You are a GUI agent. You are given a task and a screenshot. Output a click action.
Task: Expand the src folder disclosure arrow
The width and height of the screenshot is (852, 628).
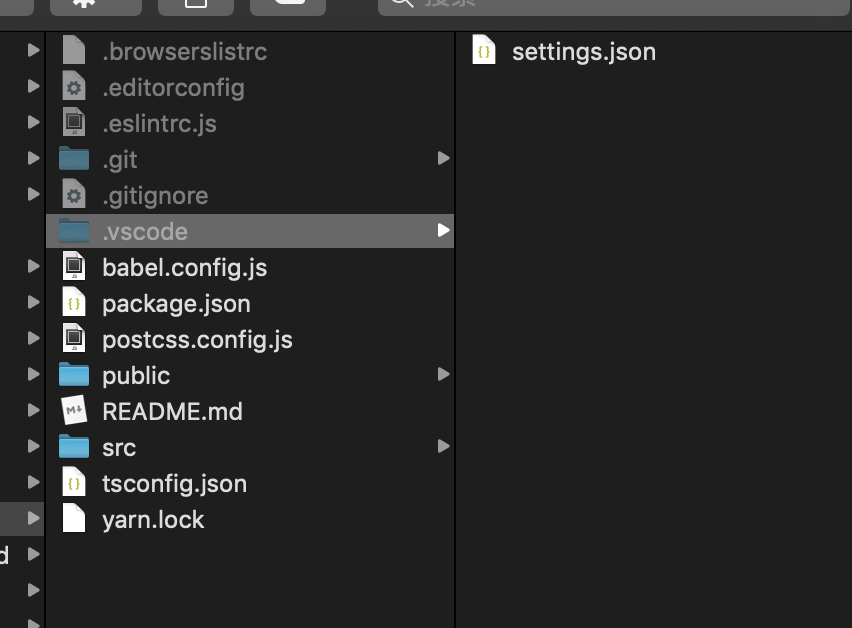click(x=443, y=447)
